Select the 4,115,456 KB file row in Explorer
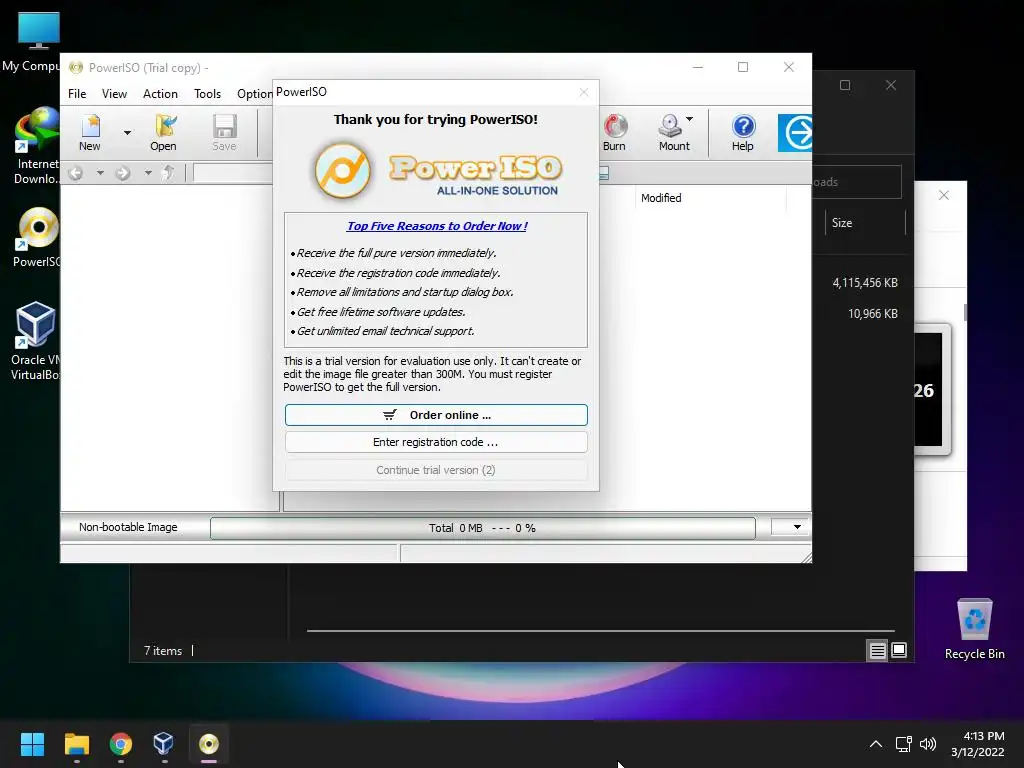The width and height of the screenshot is (1024, 768). 863,283
